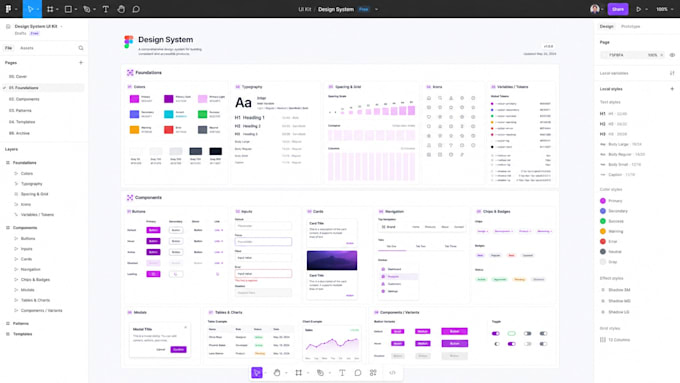The width and height of the screenshot is (680, 383).
Task: Select the Hand tool in top toolbar
Action: pos(121,9)
